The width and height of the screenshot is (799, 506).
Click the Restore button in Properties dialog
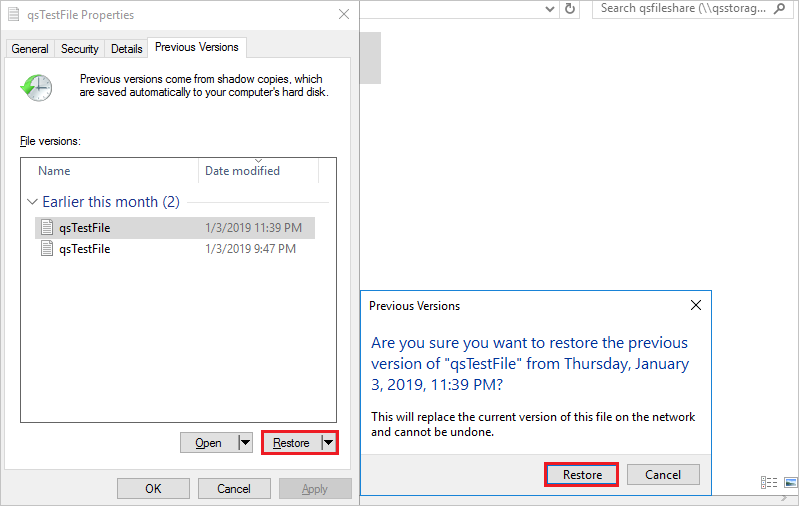click(x=292, y=443)
